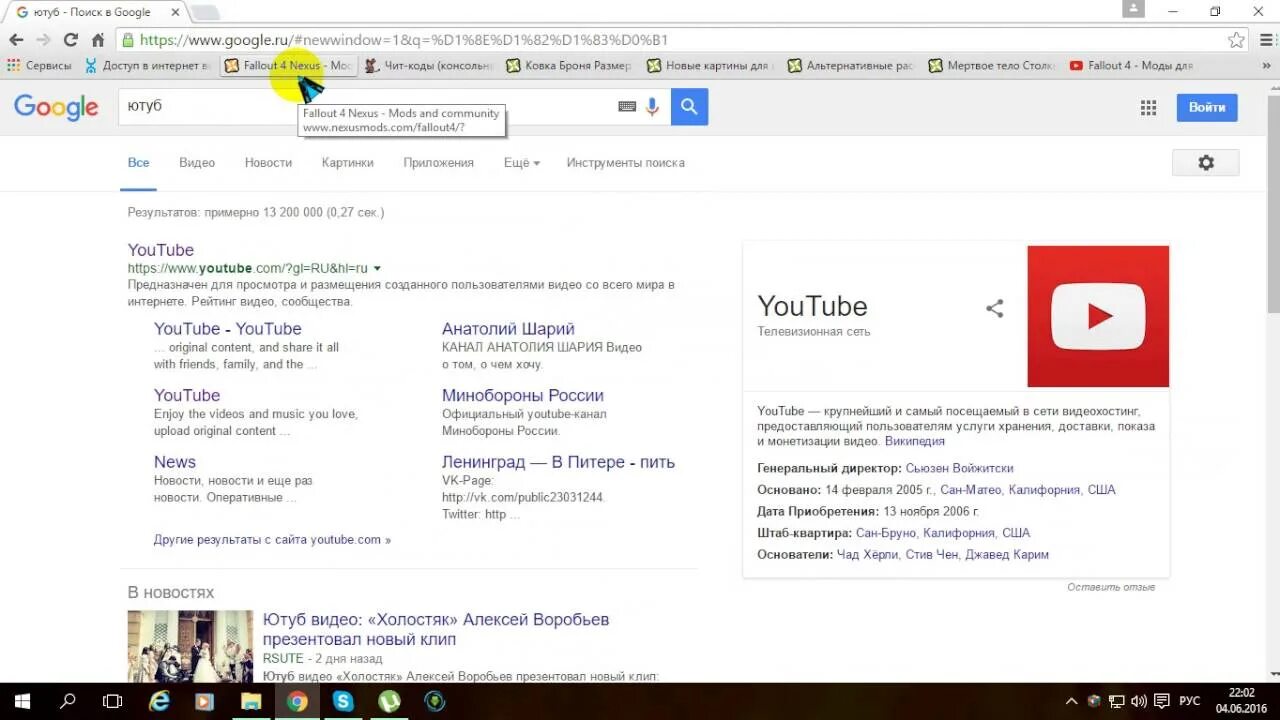Open the volume icon in system tray
Screen dimensions: 1280x720
tap(1139, 701)
